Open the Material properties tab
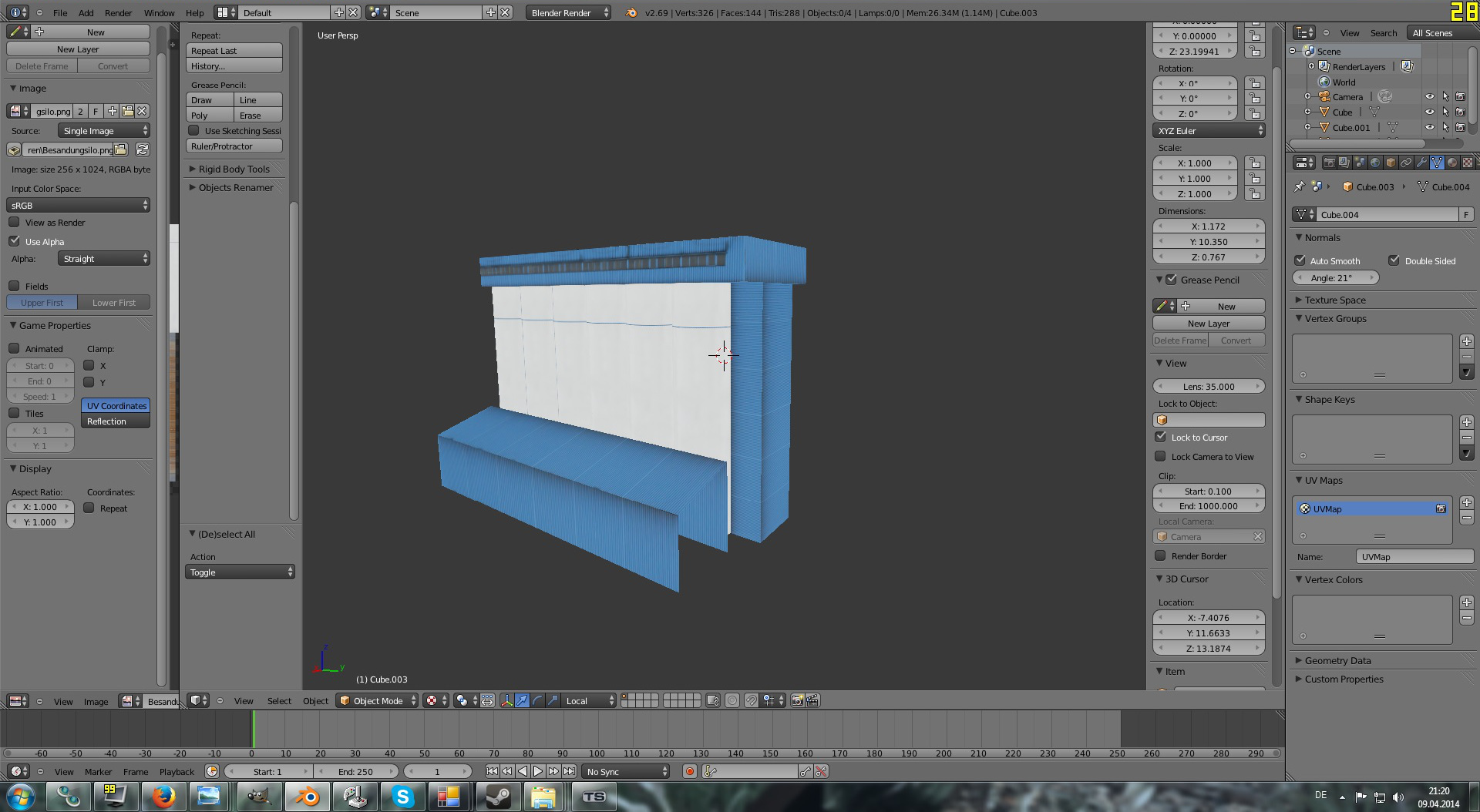The image size is (1480, 812). pos(1452,163)
